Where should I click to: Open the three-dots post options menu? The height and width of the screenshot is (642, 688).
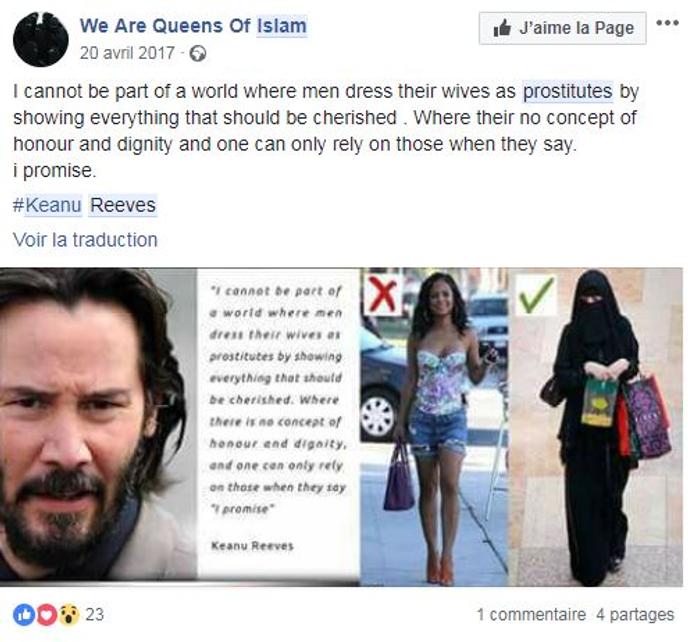tap(667, 23)
